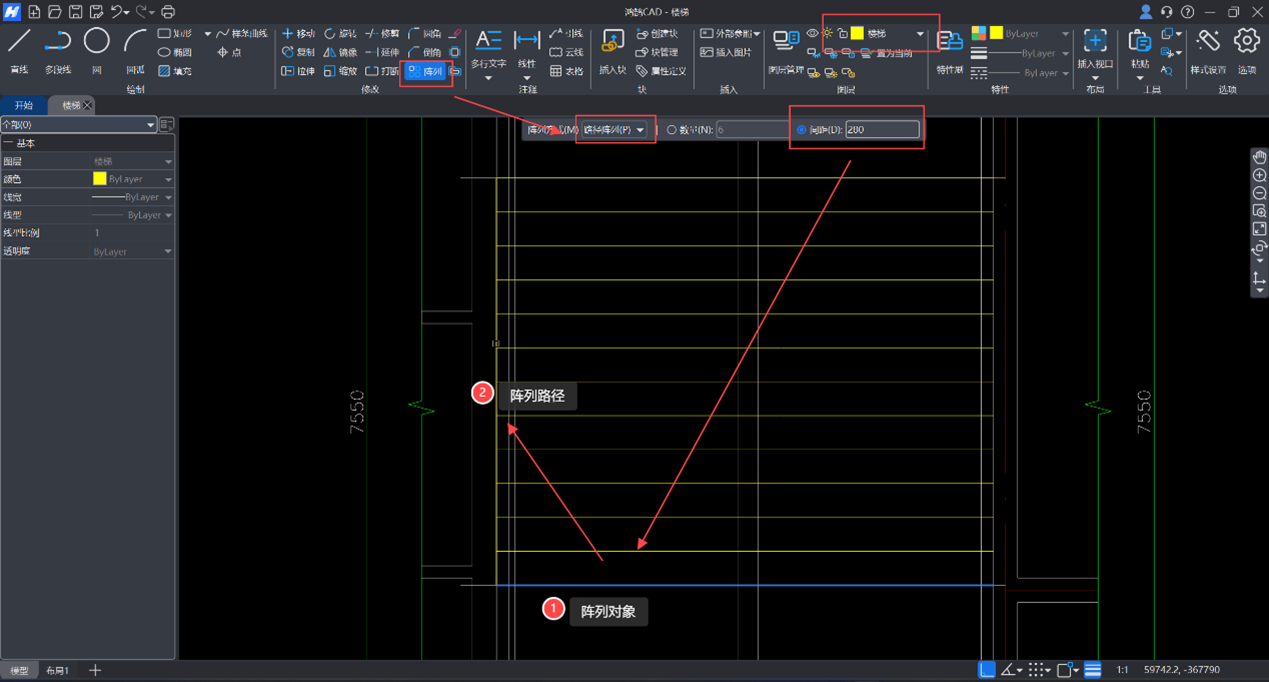Switch to the 开始 tab
1269x682 pixels.
click(23, 105)
